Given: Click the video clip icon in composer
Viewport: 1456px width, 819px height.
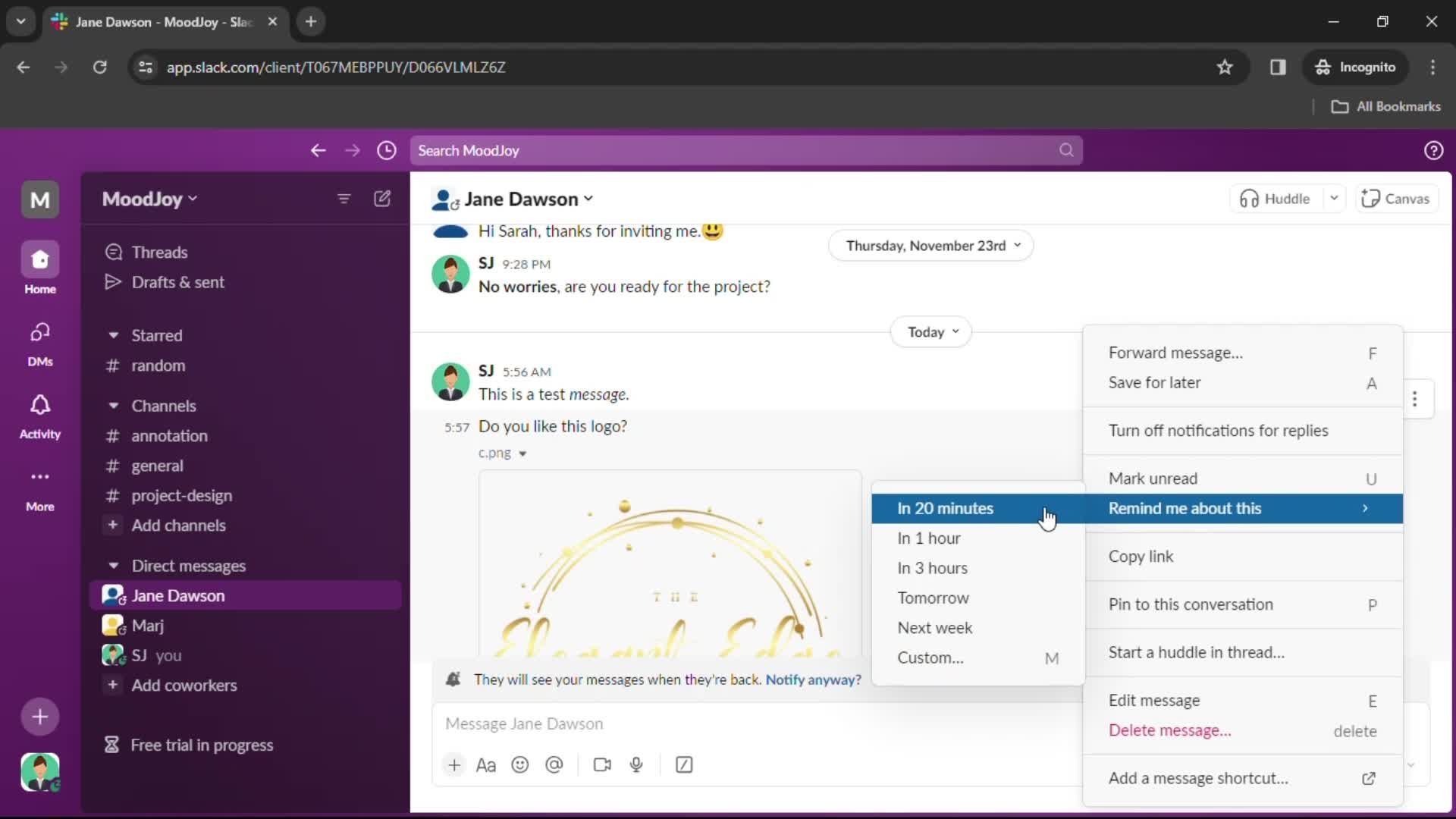Looking at the screenshot, I should [x=601, y=764].
